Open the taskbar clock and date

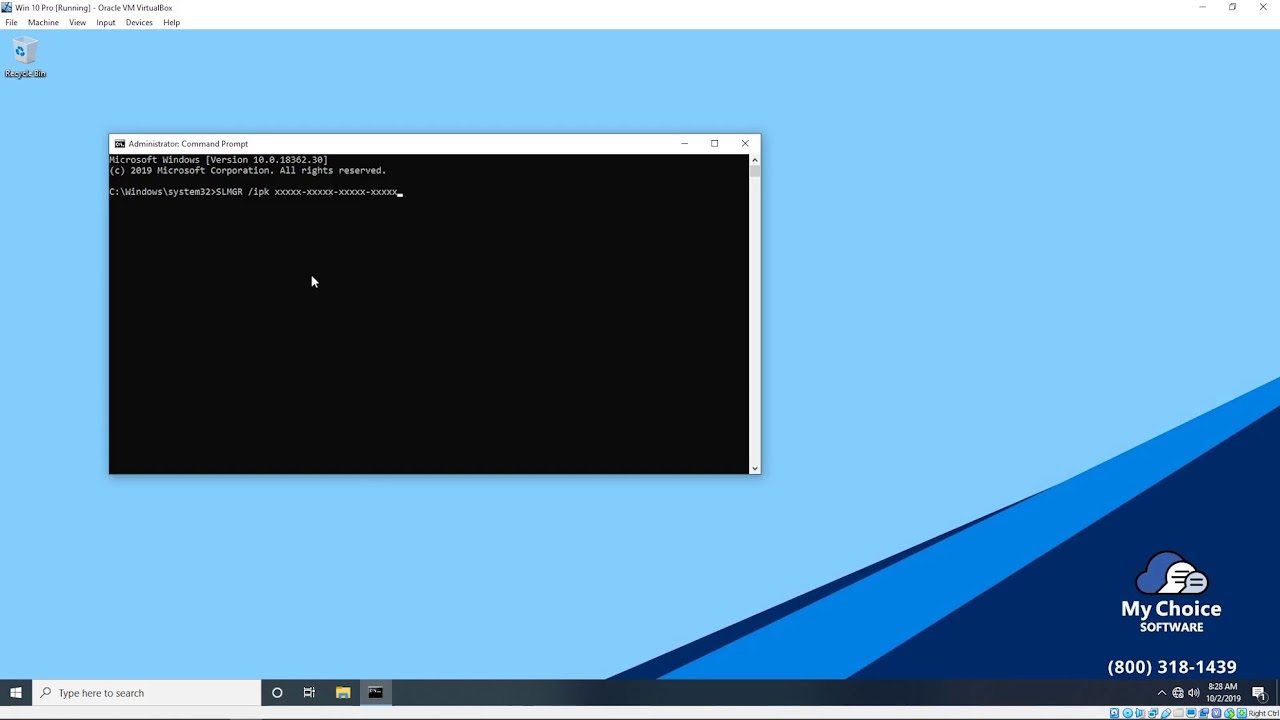(x=1223, y=692)
